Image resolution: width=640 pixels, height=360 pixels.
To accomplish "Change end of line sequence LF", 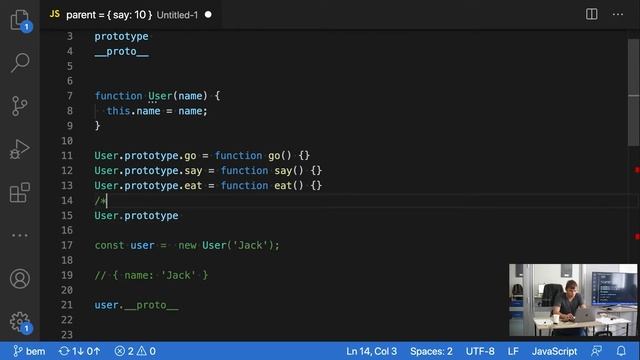I will coord(513,351).
